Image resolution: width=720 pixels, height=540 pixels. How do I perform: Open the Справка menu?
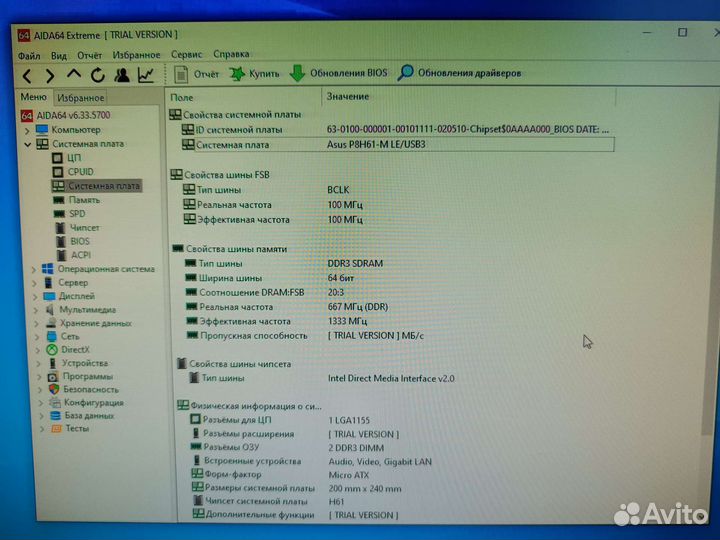tap(231, 54)
